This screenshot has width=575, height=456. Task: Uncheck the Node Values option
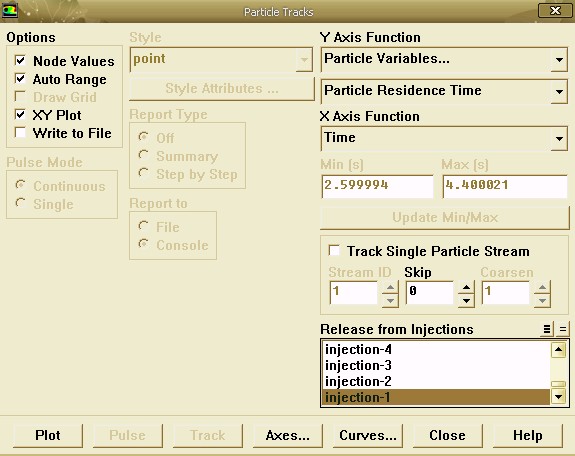tap(20, 61)
